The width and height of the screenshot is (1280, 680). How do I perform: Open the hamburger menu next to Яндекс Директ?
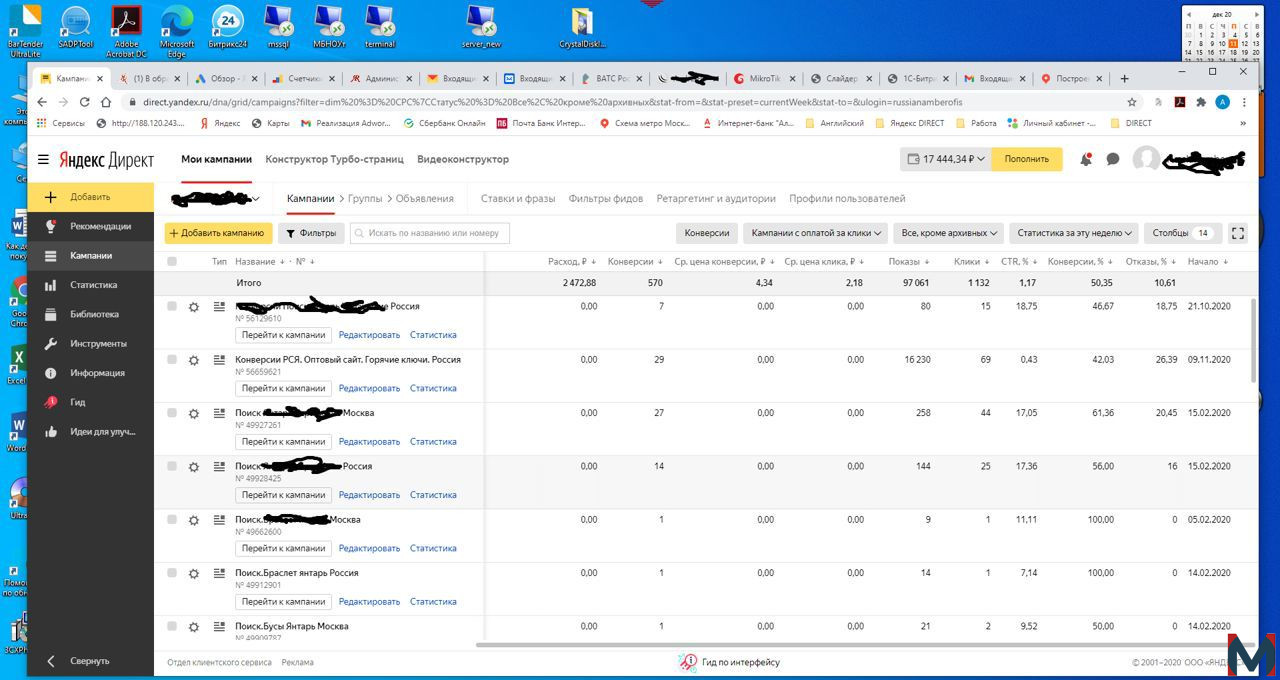click(x=43, y=160)
